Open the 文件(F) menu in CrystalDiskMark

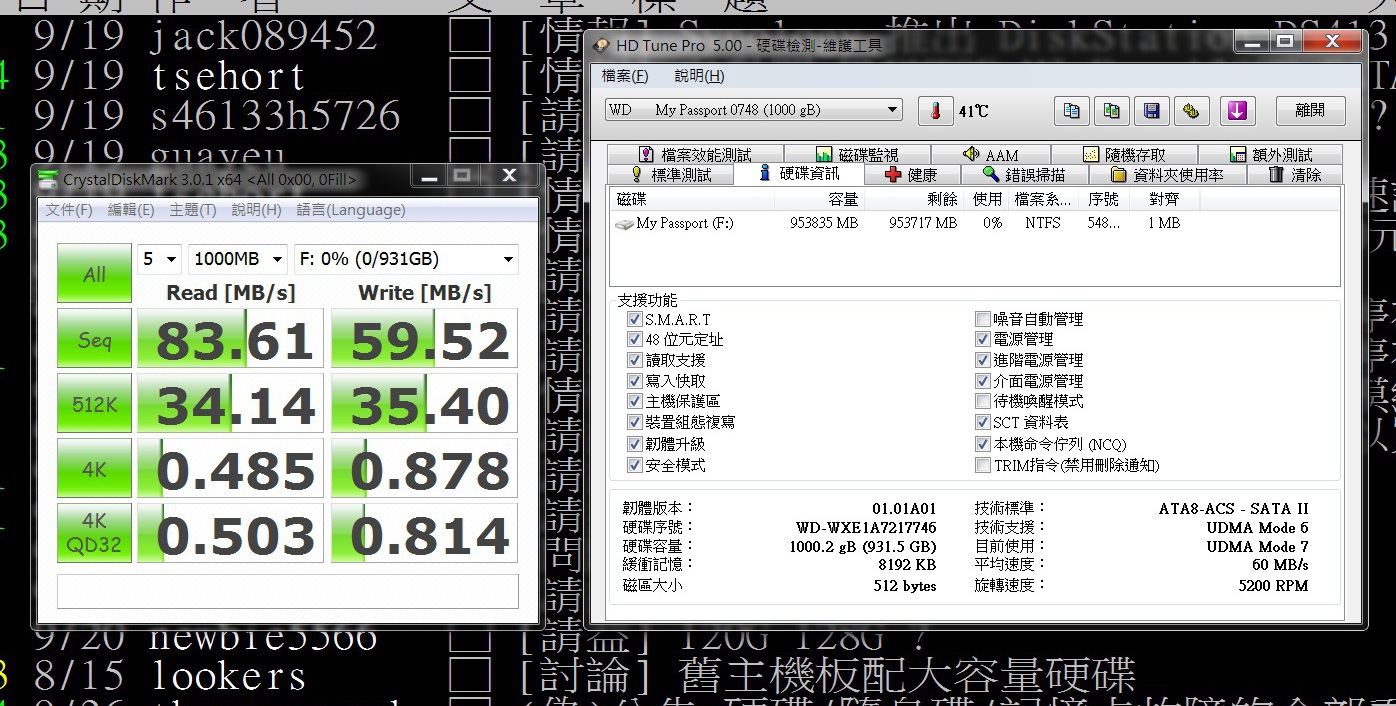(69, 210)
